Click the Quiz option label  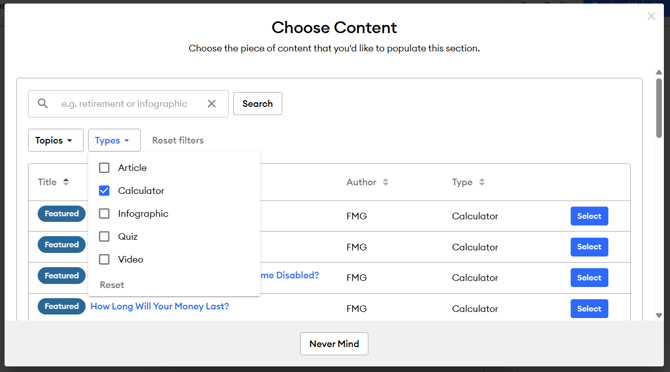[x=128, y=236]
